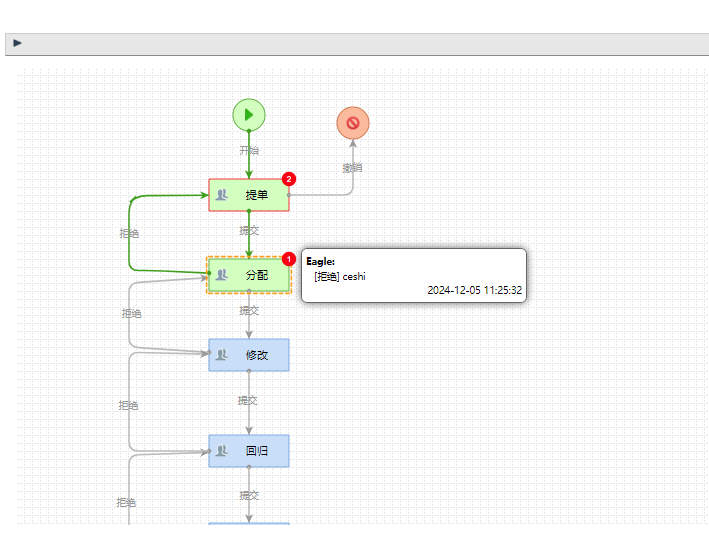Select the 分配 workflow node
Screen dimensions: 709x553
(x=249, y=275)
